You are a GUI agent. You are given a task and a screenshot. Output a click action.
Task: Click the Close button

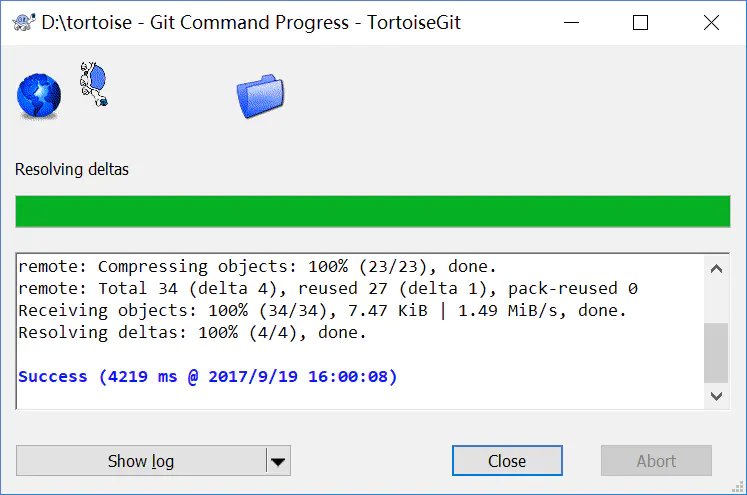[x=507, y=461]
